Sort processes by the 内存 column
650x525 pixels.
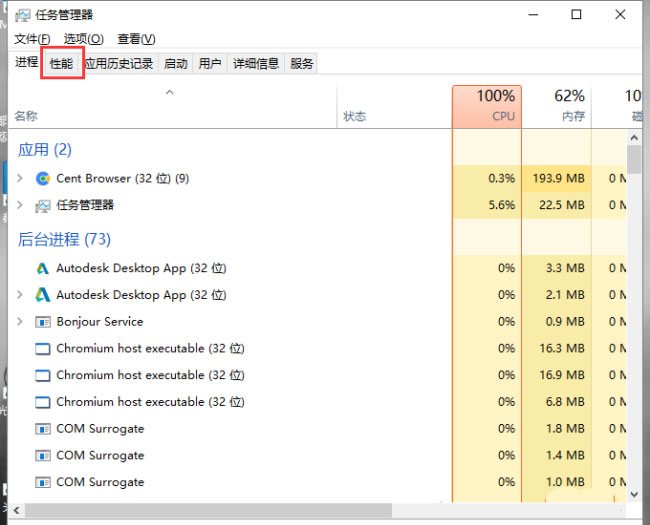[556, 106]
